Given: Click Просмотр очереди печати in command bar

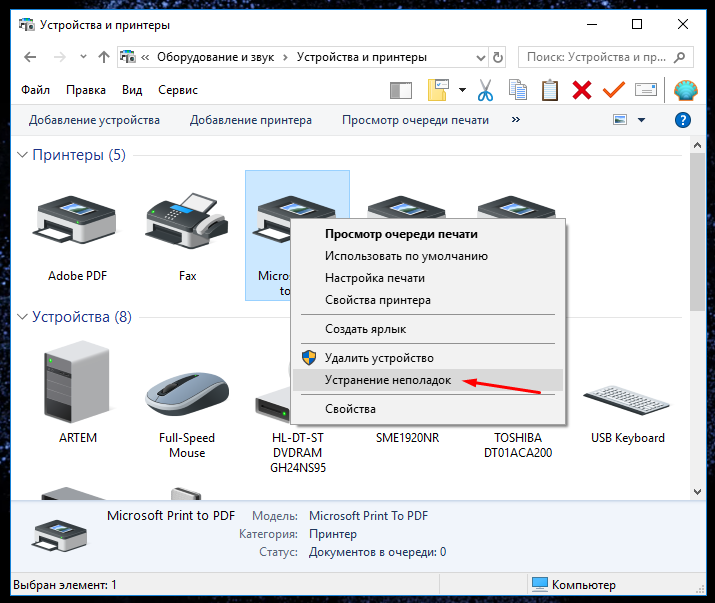Looking at the screenshot, I should point(415,120).
